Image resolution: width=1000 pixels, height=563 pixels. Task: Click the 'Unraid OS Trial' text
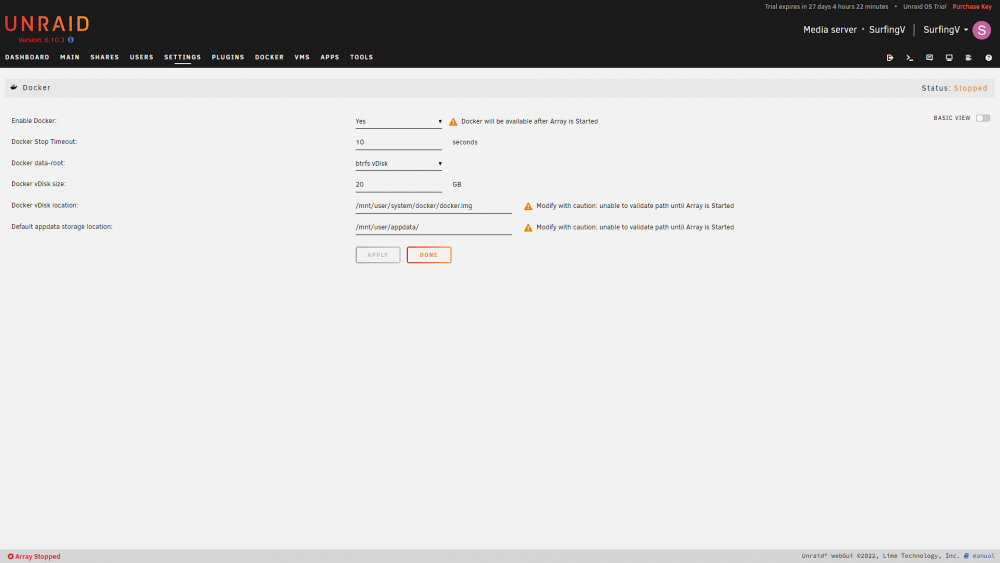click(924, 6)
